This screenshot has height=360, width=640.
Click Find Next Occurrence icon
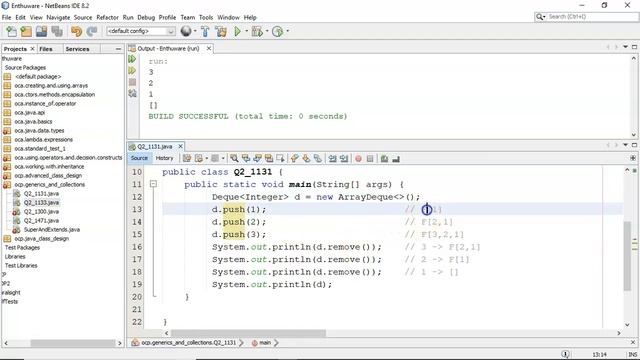[257, 159]
